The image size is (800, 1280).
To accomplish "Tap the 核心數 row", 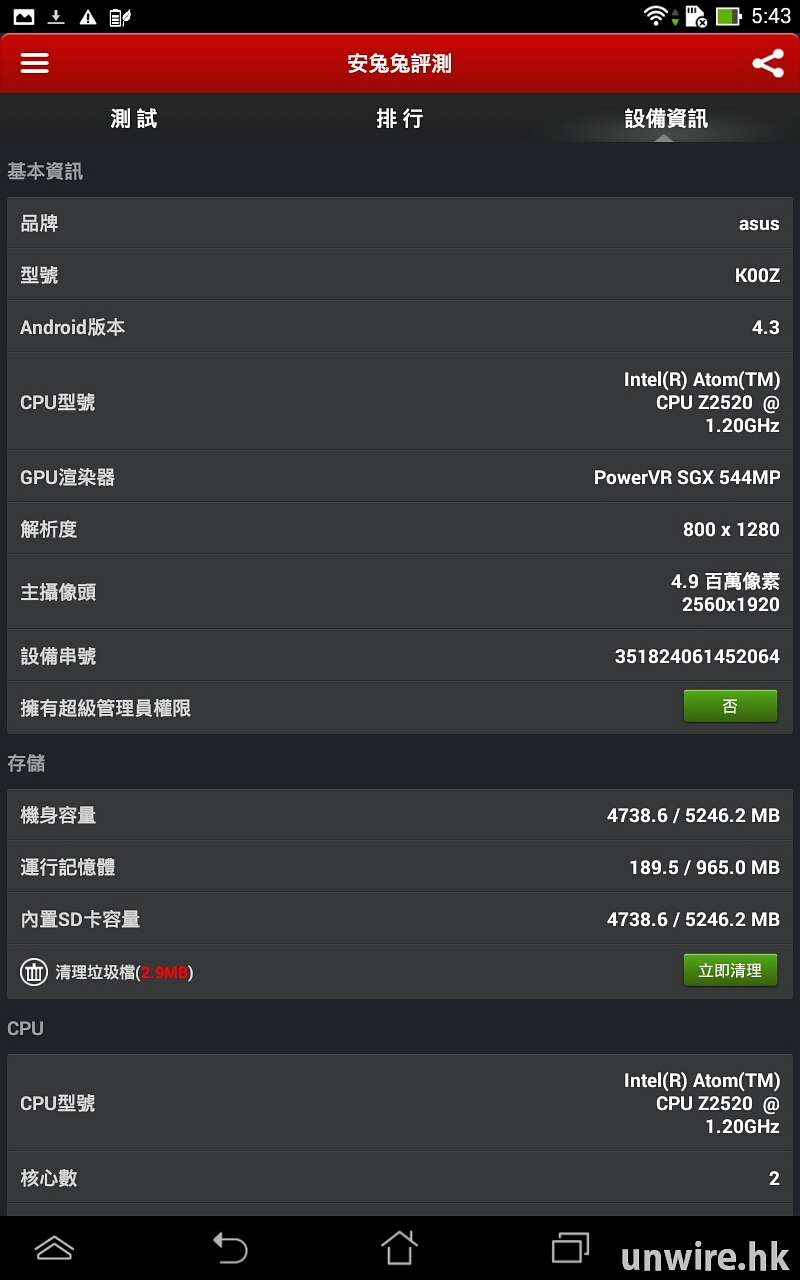I will coord(400,1178).
